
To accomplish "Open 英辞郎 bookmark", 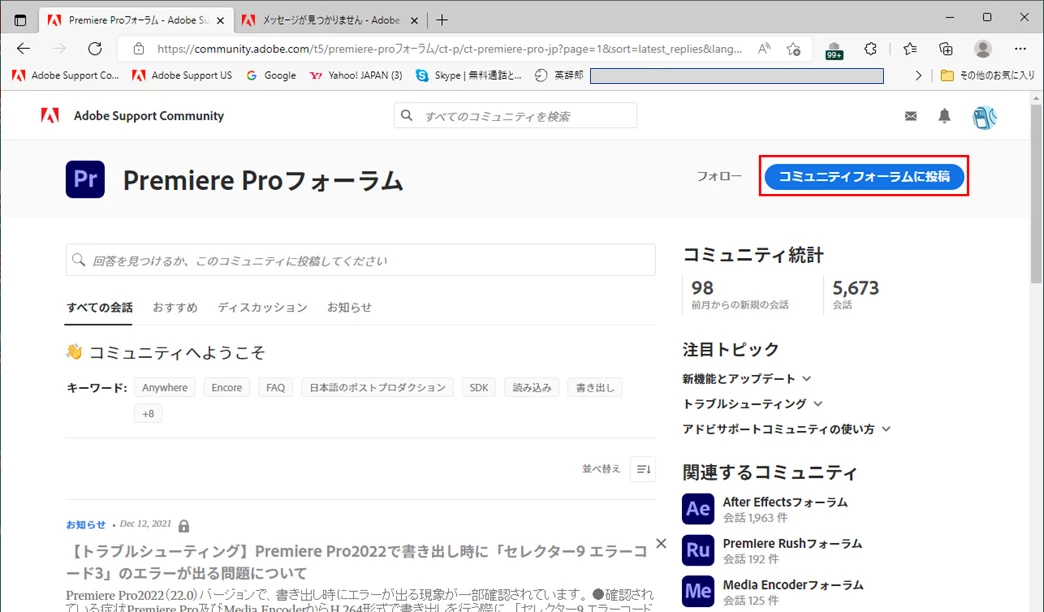I will click(x=559, y=75).
